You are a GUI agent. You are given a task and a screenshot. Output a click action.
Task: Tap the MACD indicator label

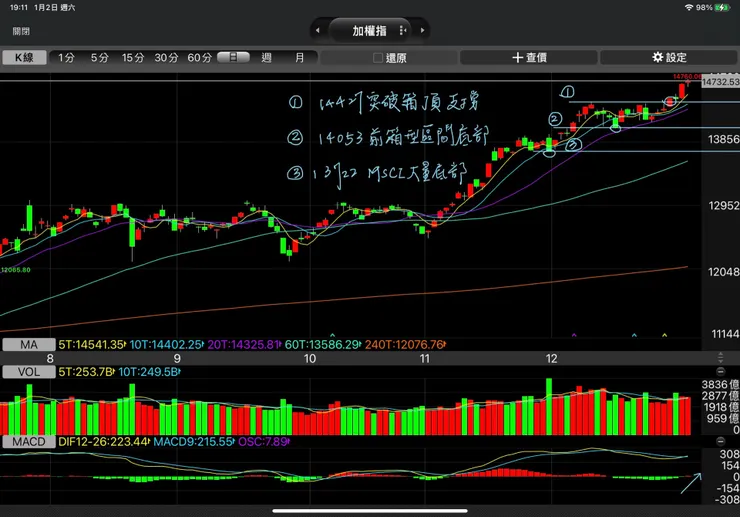point(29,442)
